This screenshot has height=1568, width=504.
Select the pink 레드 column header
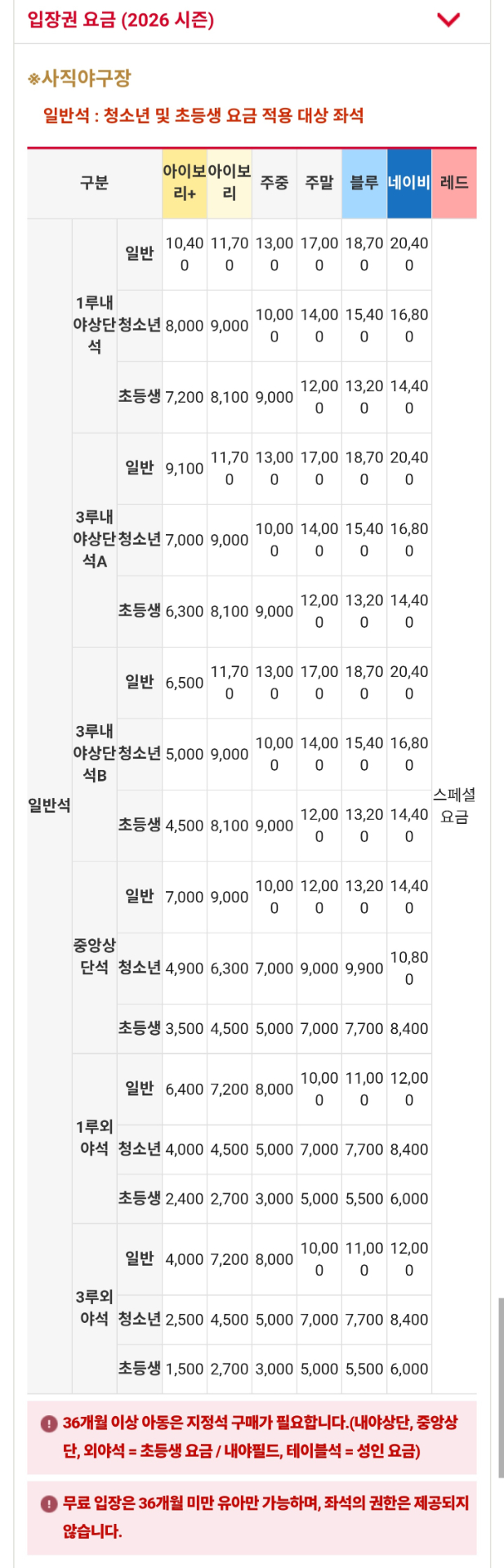454,183
